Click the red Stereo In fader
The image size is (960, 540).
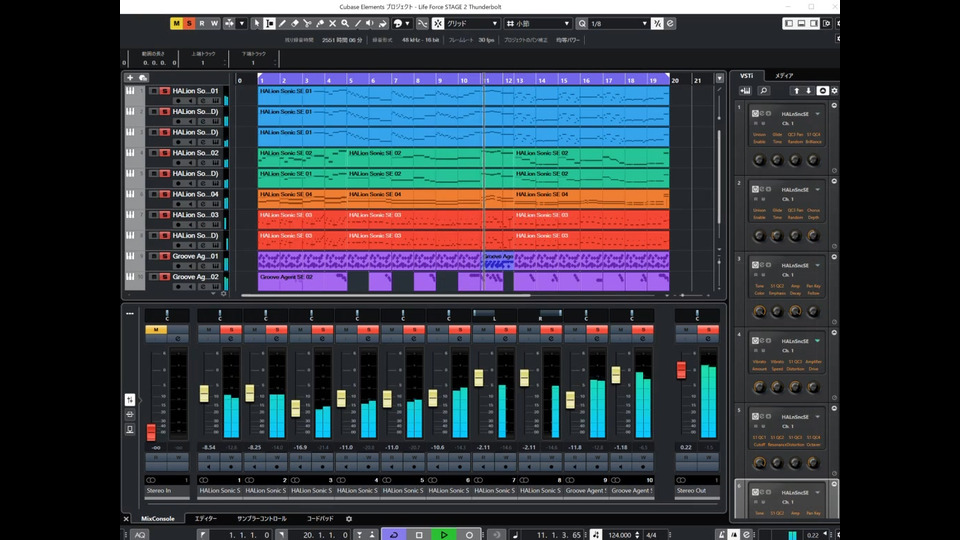[151, 432]
